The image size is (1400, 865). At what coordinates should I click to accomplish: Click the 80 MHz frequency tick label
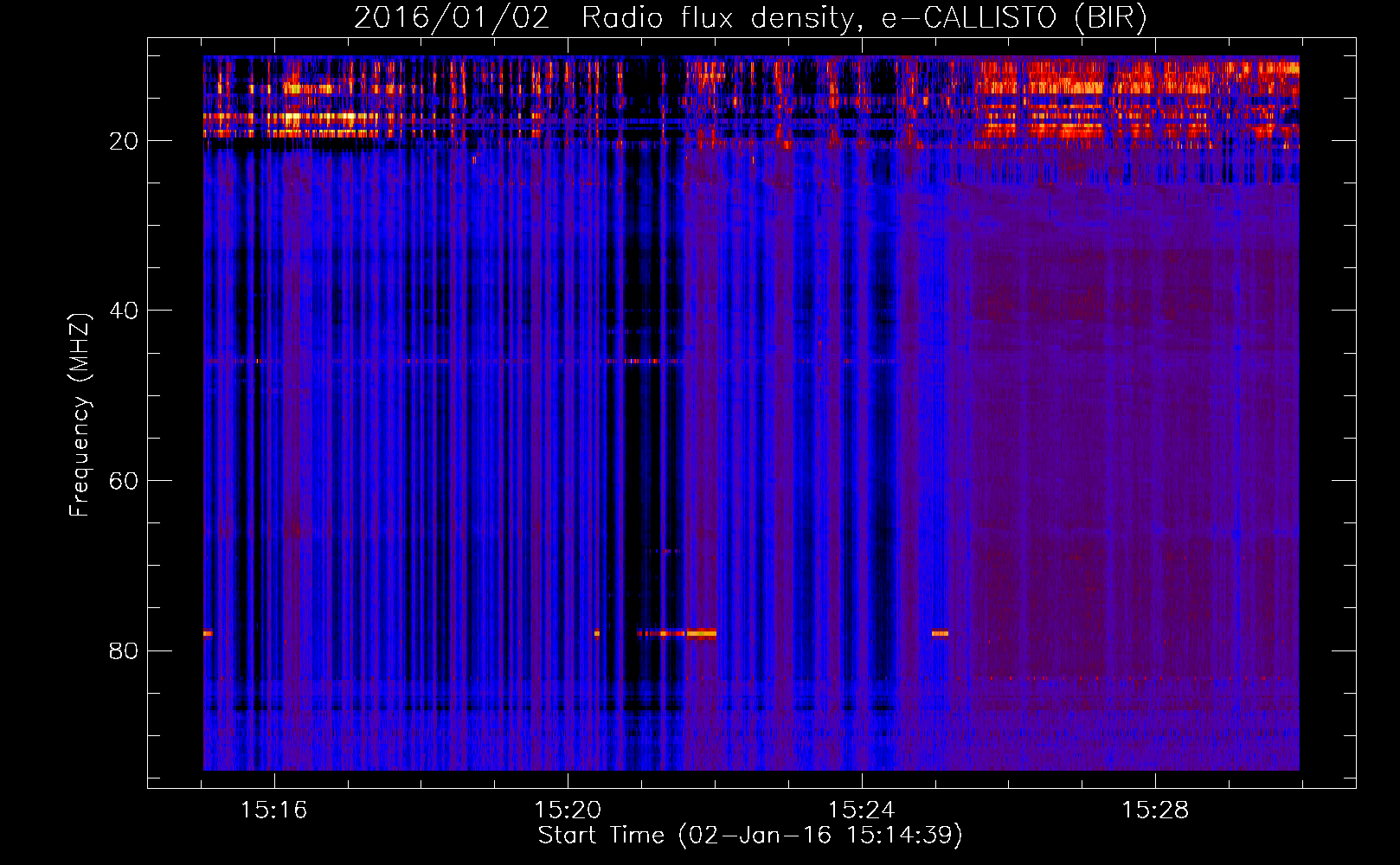pos(125,650)
